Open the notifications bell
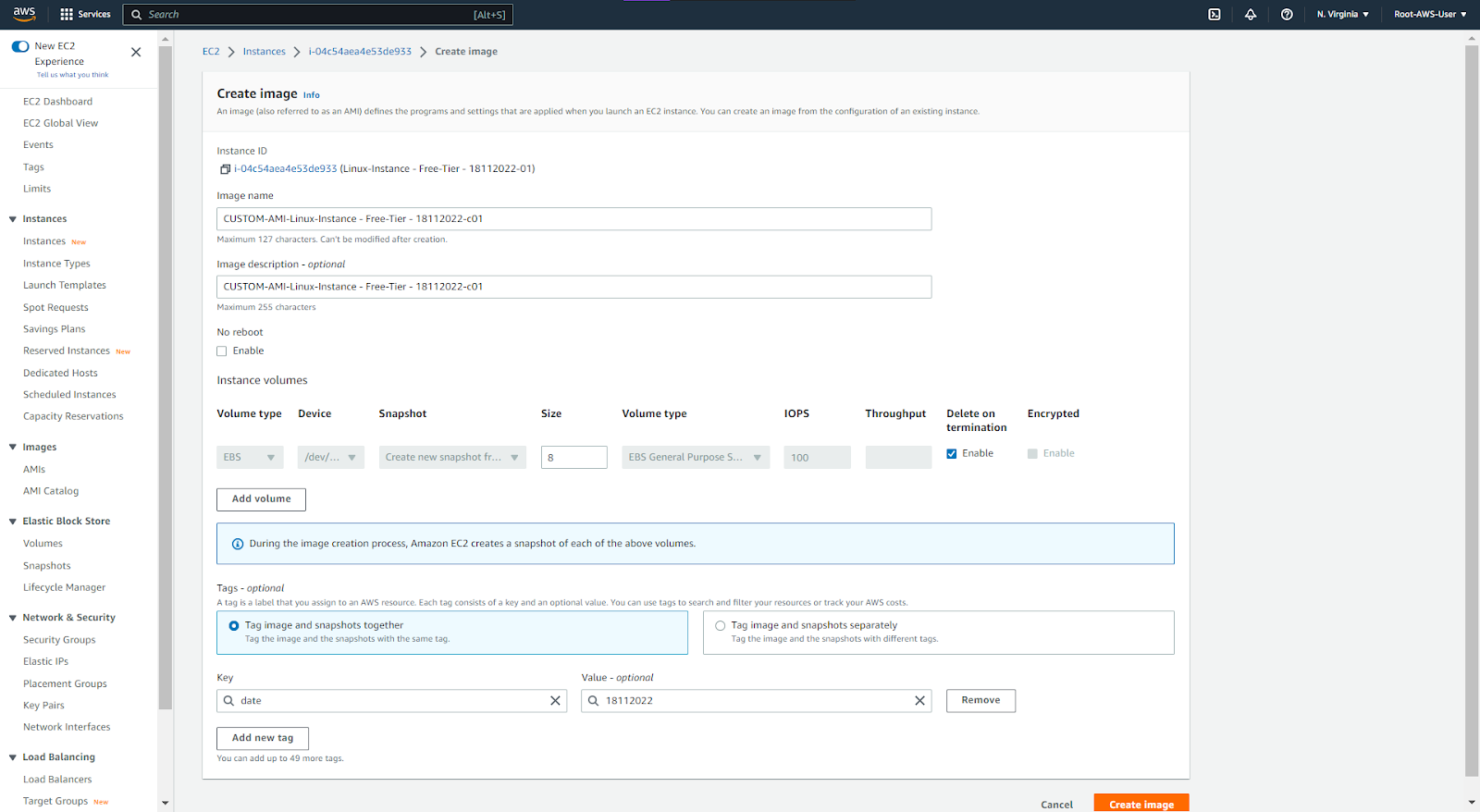The image size is (1480, 812). pyautogui.click(x=1251, y=14)
